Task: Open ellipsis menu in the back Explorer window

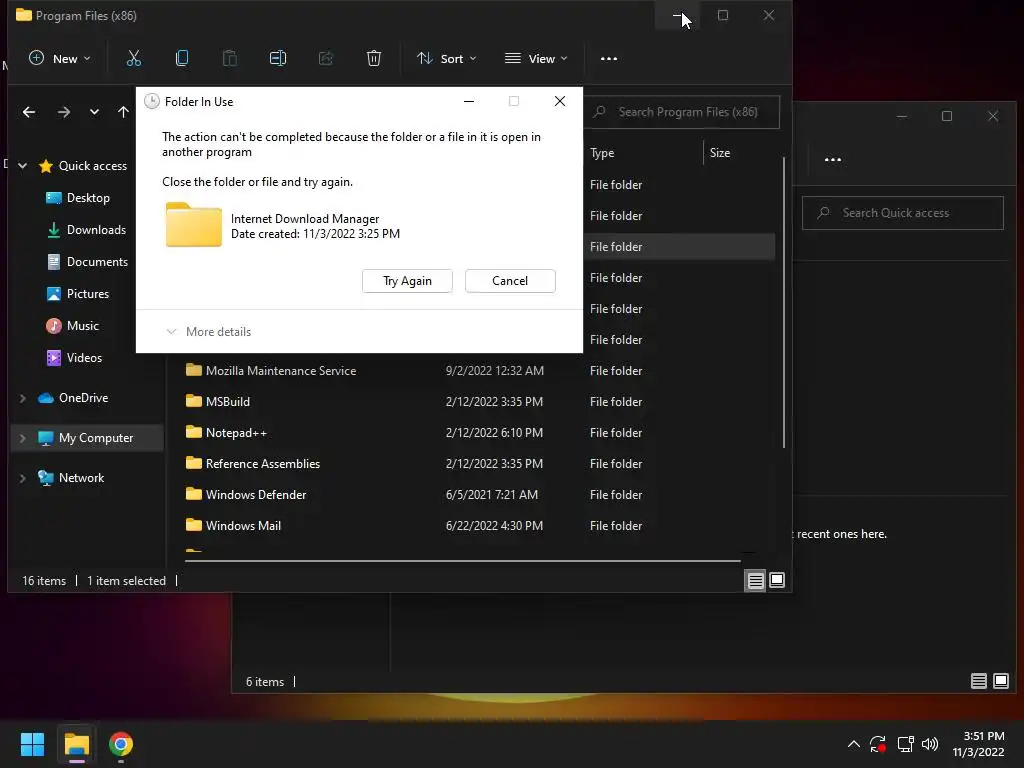Action: (833, 159)
